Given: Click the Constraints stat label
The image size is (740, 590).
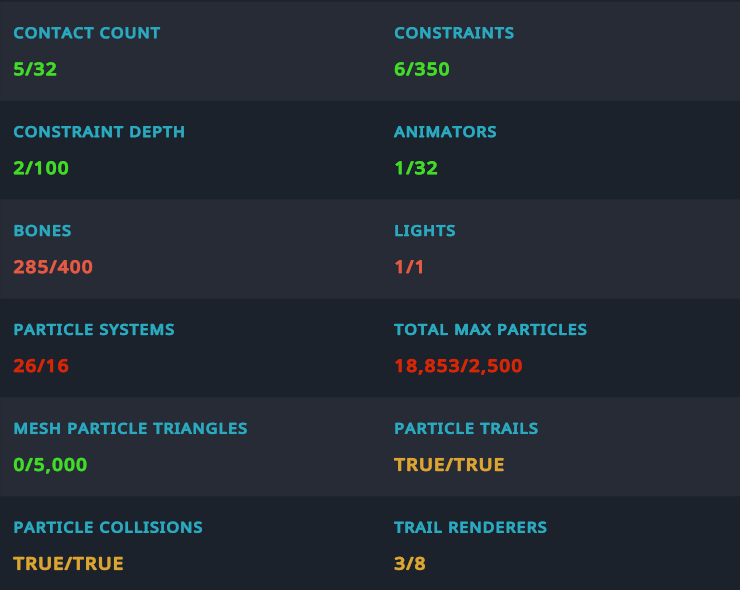Looking at the screenshot, I should tap(454, 33).
